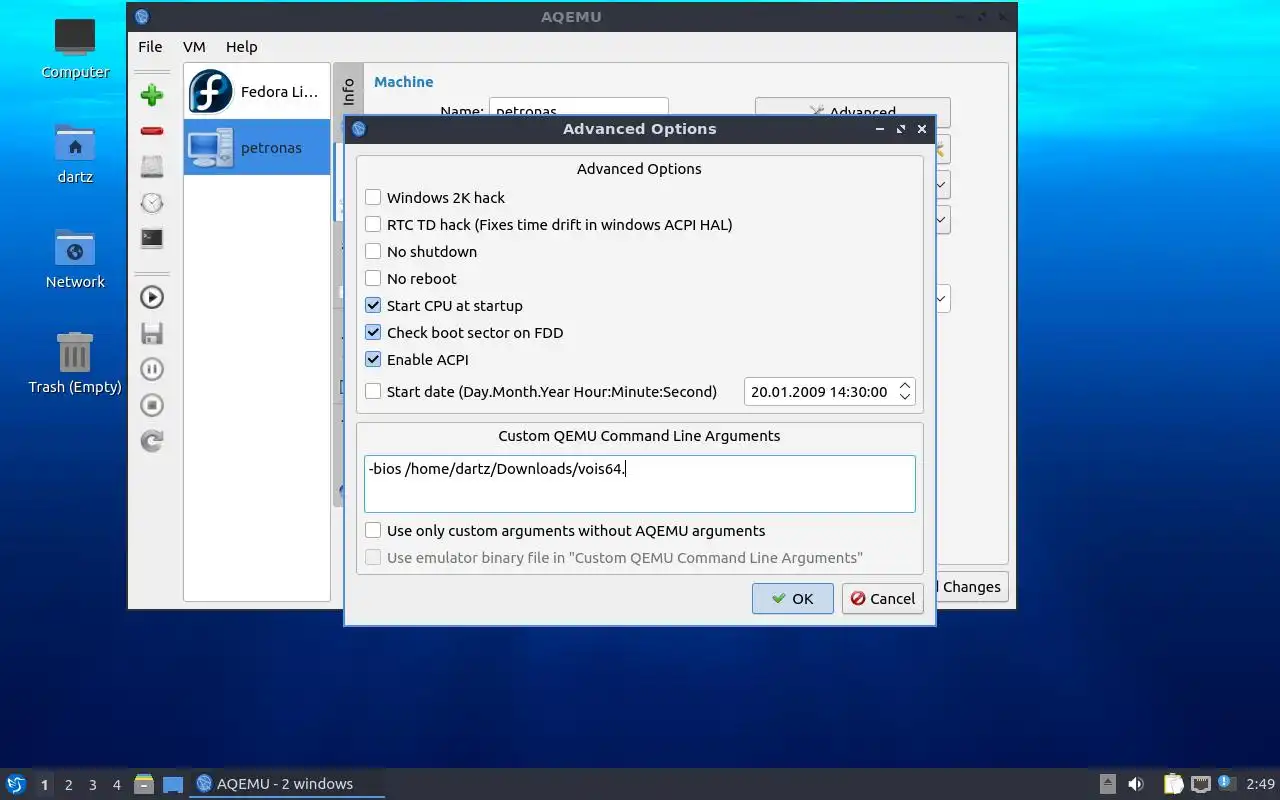The height and width of the screenshot is (800, 1280).
Task: Select the Fedora Linux VM in the list
Action: click(x=257, y=92)
